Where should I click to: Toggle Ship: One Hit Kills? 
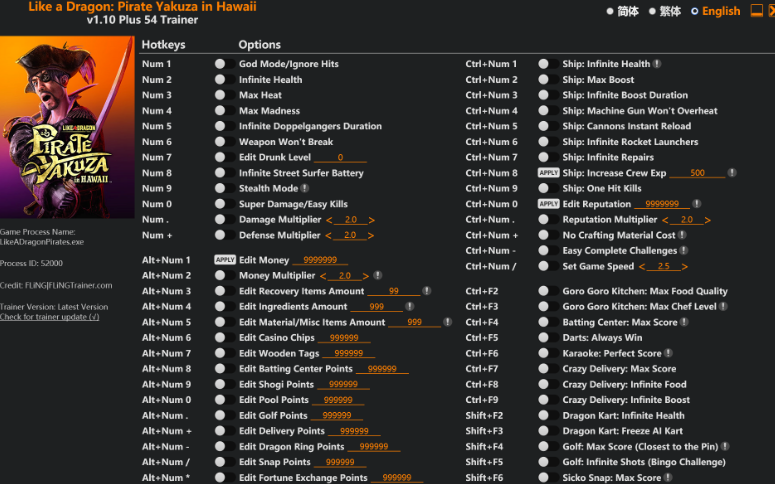coord(548,188)
